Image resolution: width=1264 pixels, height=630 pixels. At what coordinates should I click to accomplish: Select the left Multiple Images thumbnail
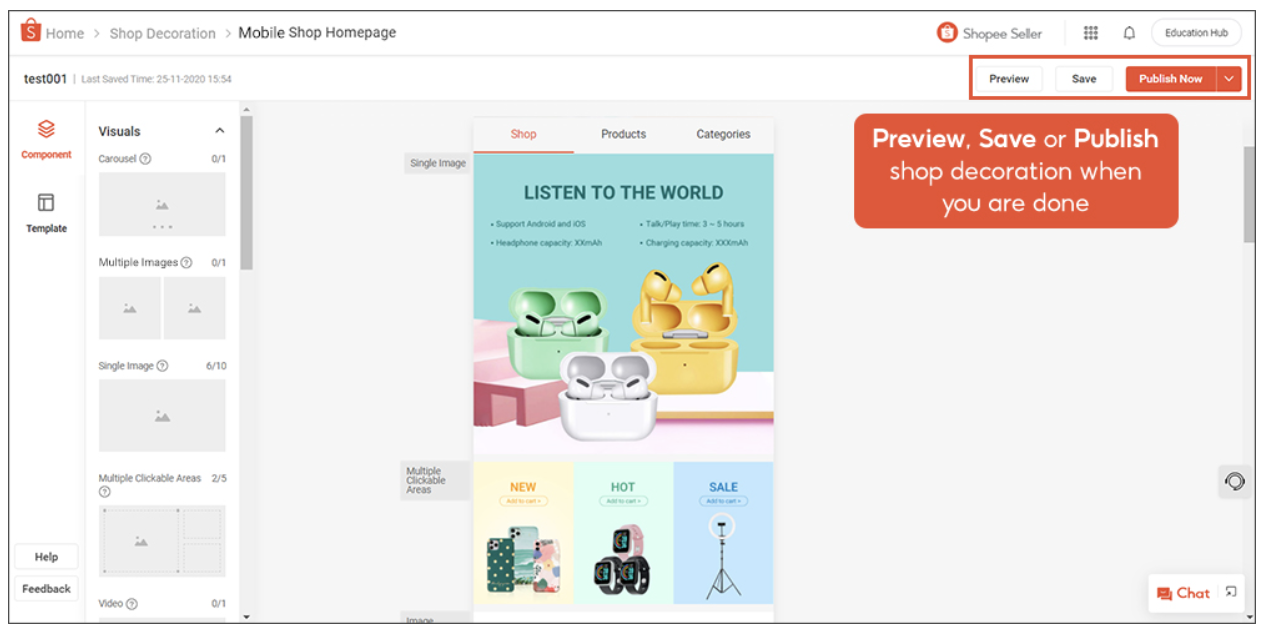click(130, 308)
